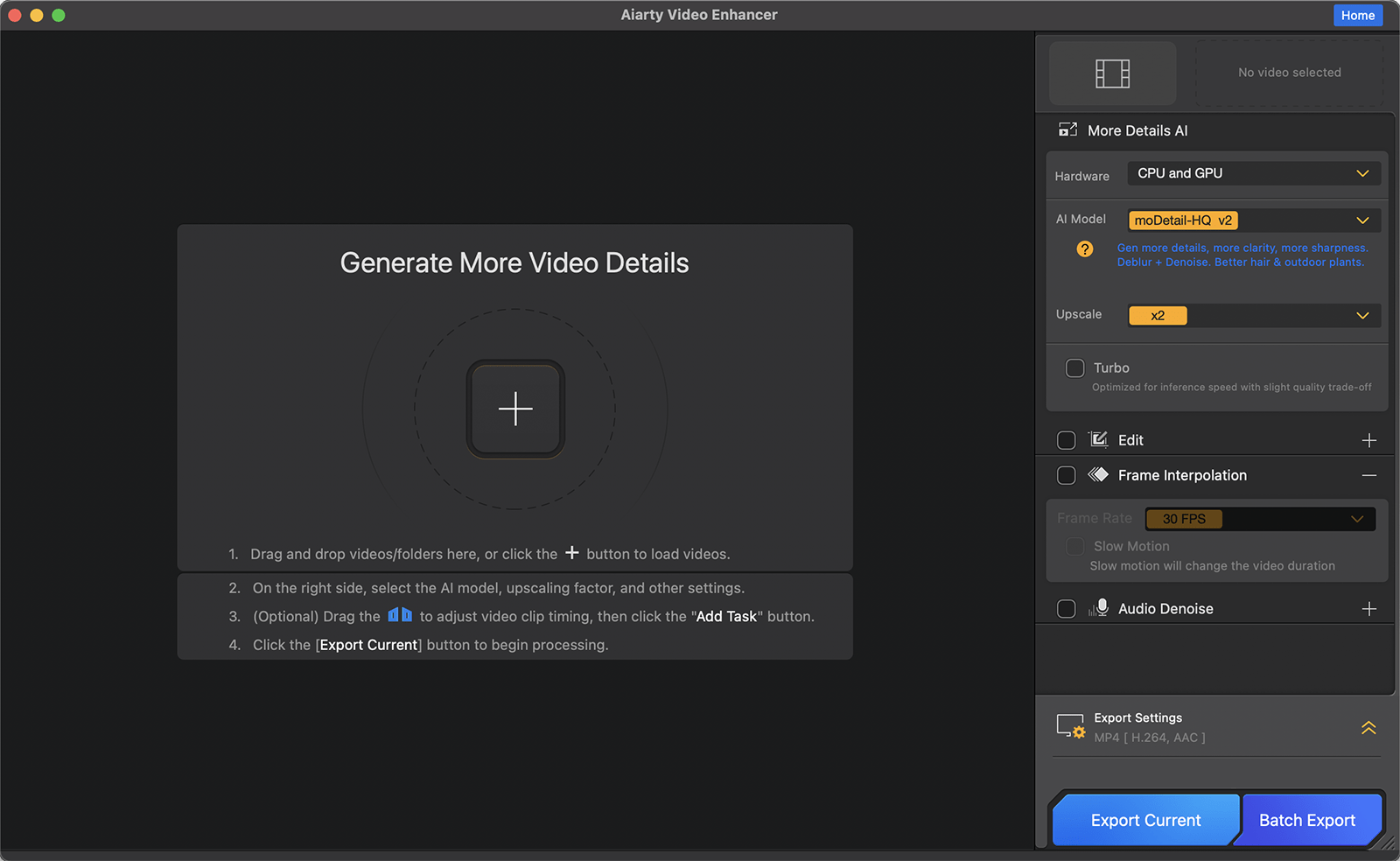
Task: Select the x2 Upscale option
Action: coord(1157,315)
